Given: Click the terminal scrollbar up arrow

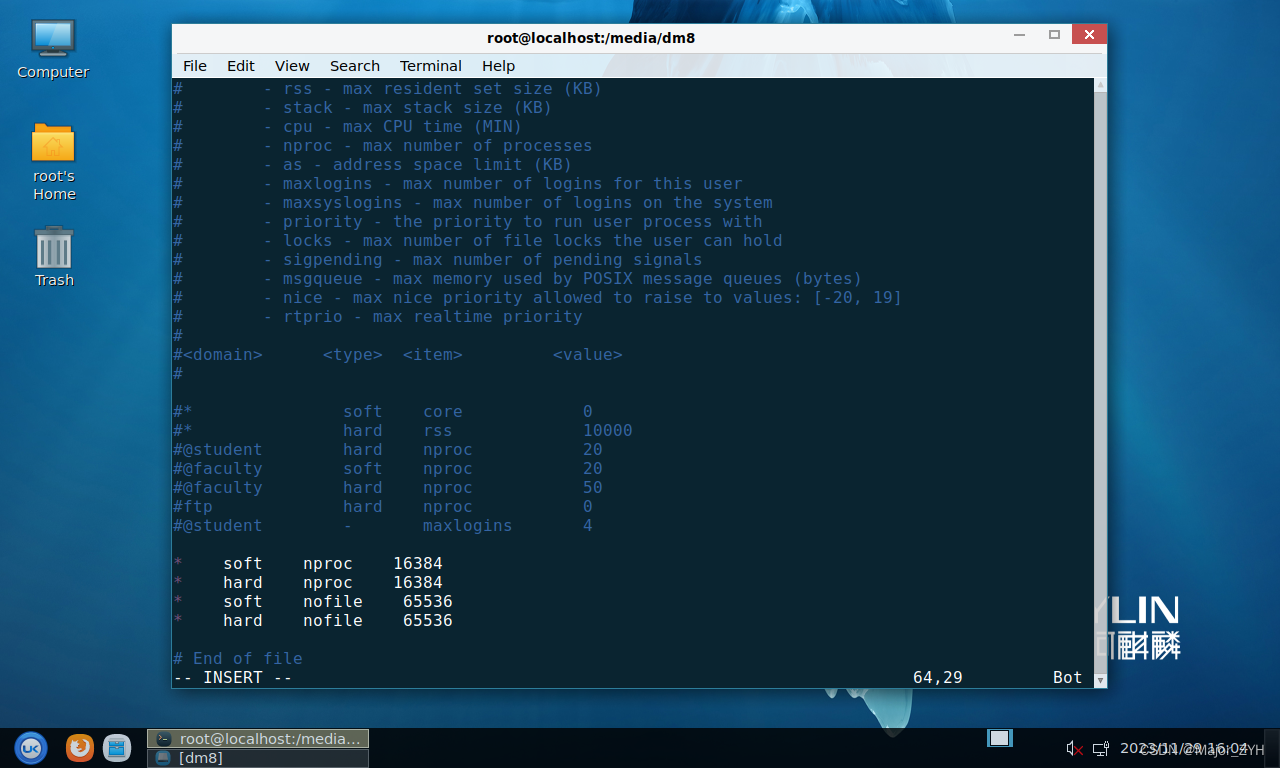Looking at the screenshot, I should [x=1100, y=86].
